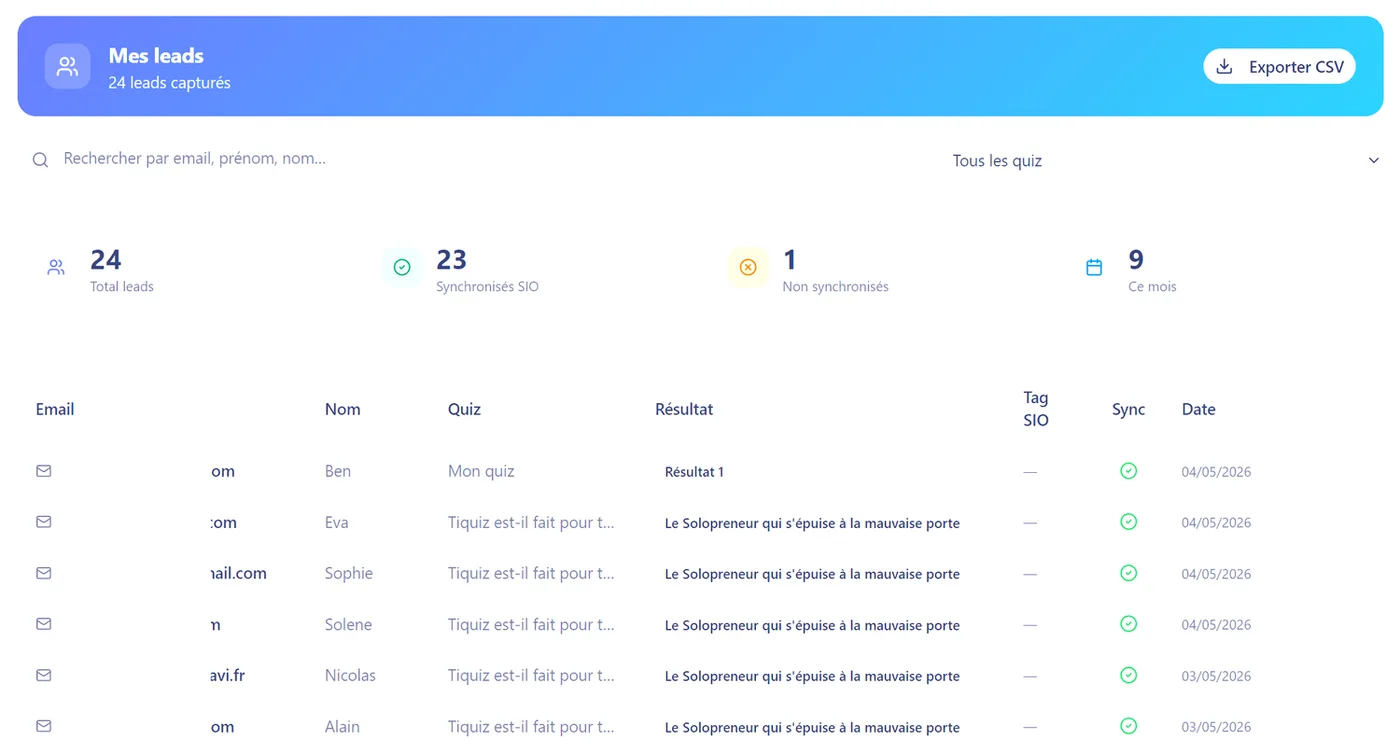Click Solene's Le Solopreneur result text
This screenshot has width=1400, height=751.
point(812,625)
